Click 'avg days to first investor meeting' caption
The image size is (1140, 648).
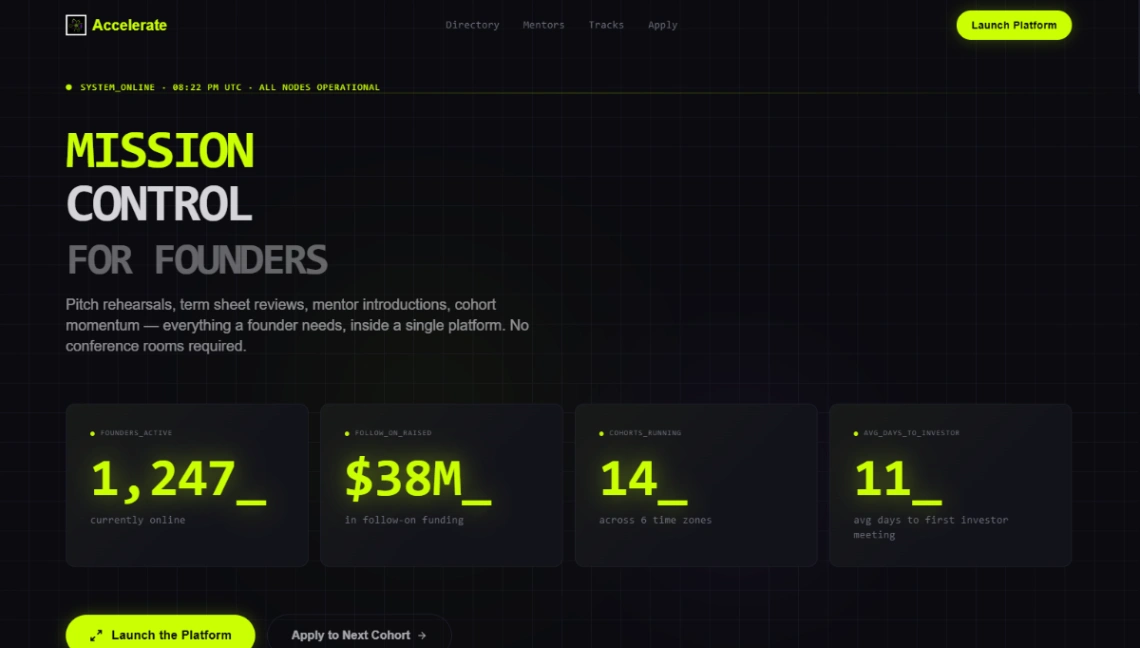coord(931,527)
